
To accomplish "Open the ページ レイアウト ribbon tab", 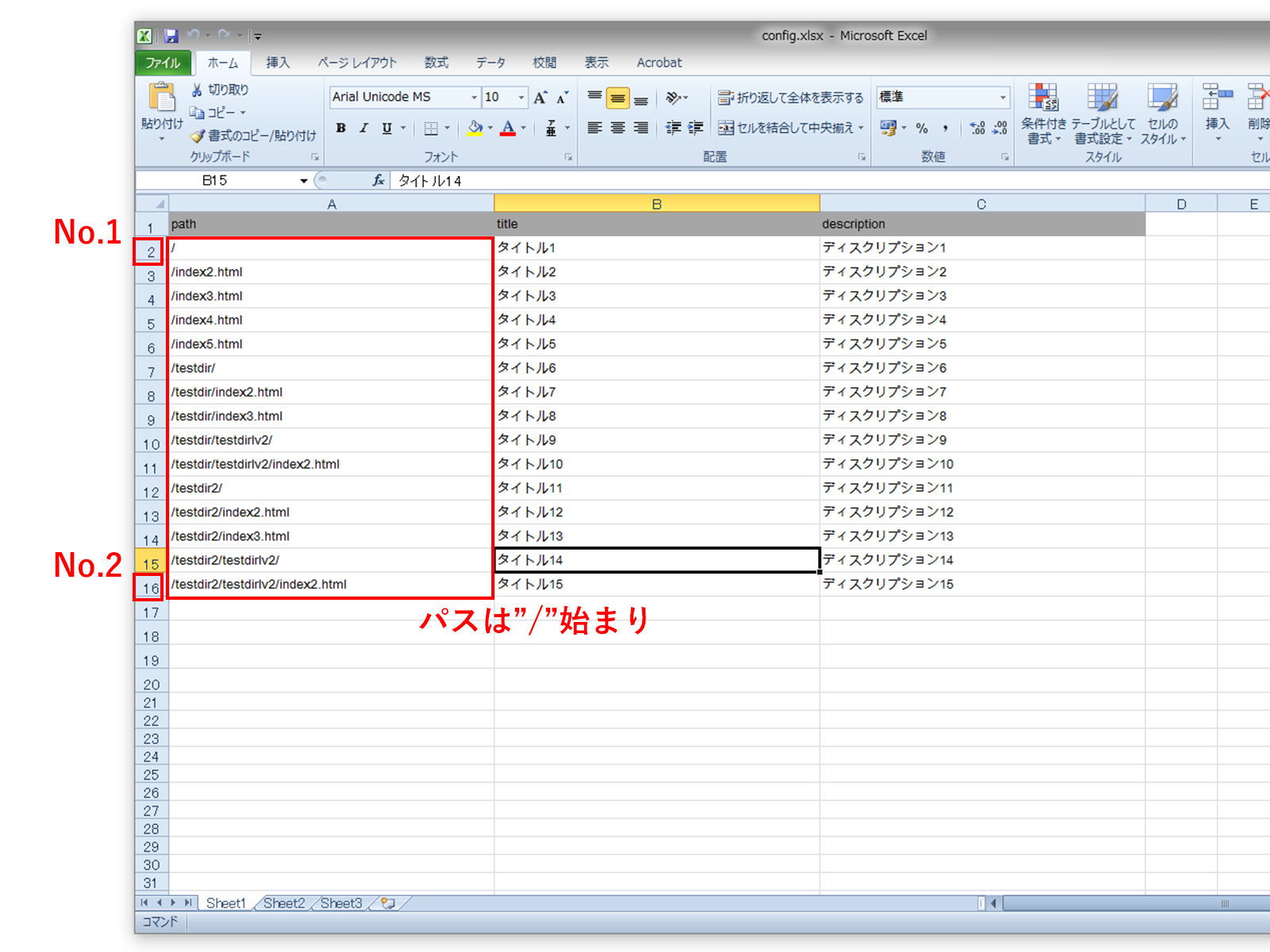I will click(357, 63).
